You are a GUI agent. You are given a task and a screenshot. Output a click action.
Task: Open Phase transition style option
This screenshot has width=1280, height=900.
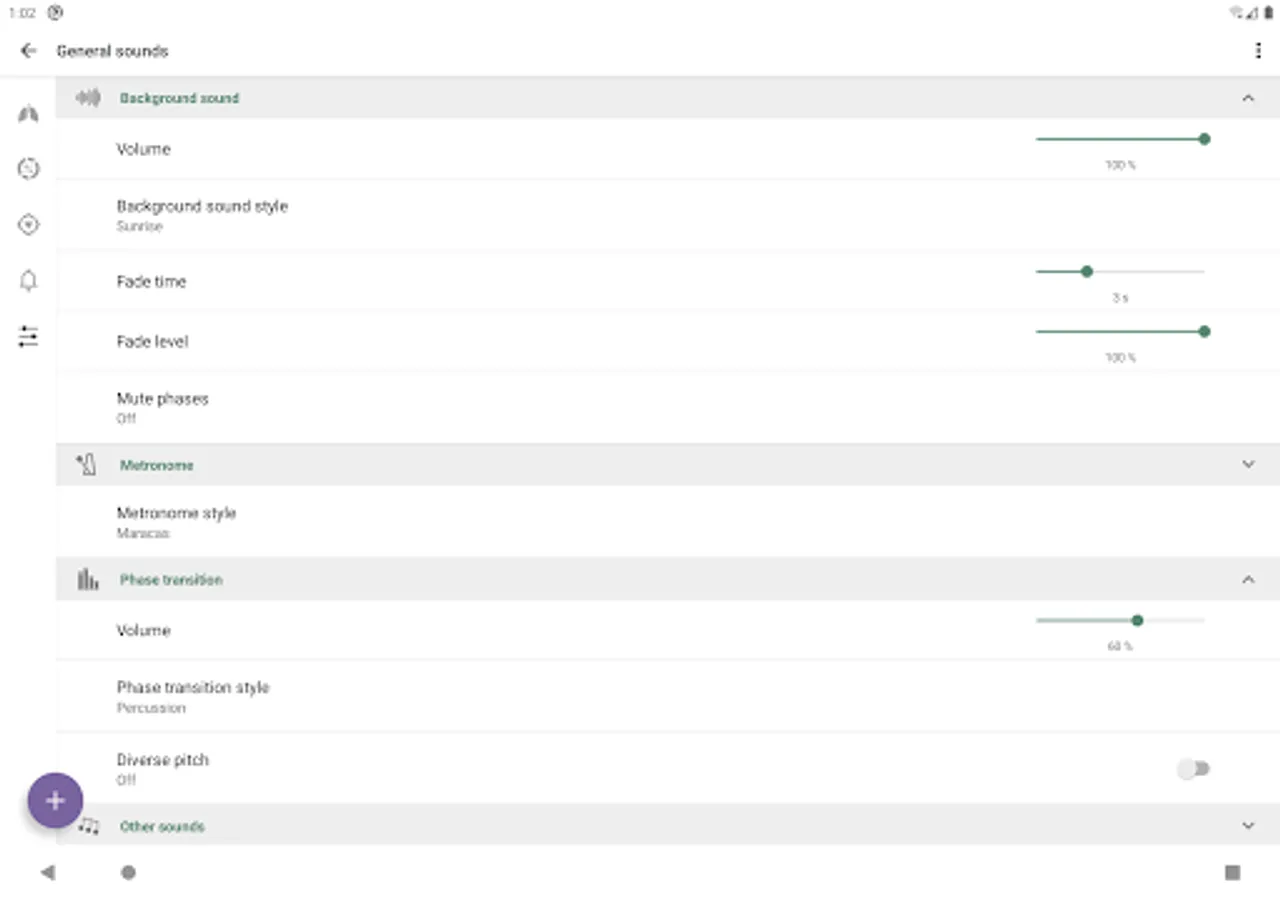click(668, 696)
